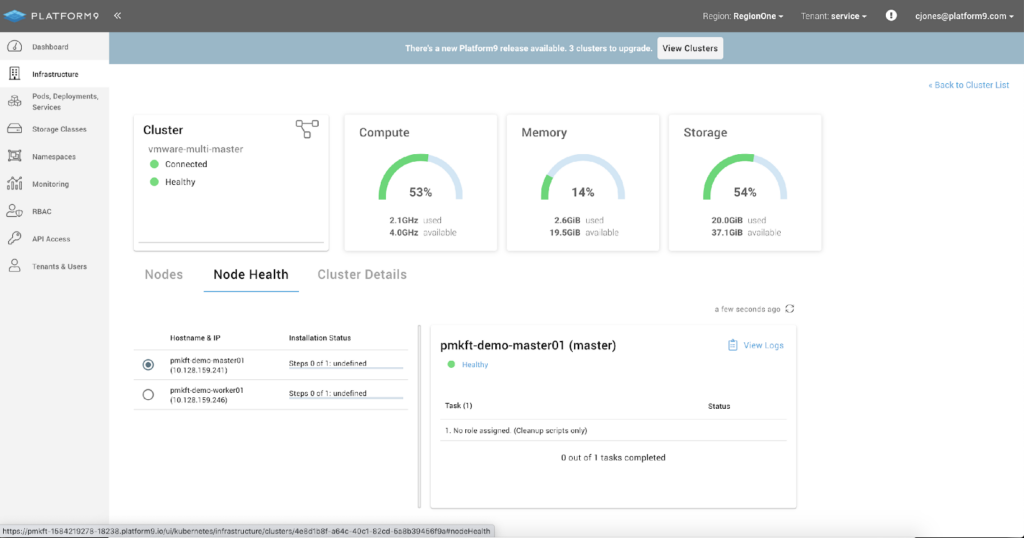This screenshot has height=538, width=1024.
Task: Click the 'a few seconds ago' timestamp
Action: (x=747, y=309)
